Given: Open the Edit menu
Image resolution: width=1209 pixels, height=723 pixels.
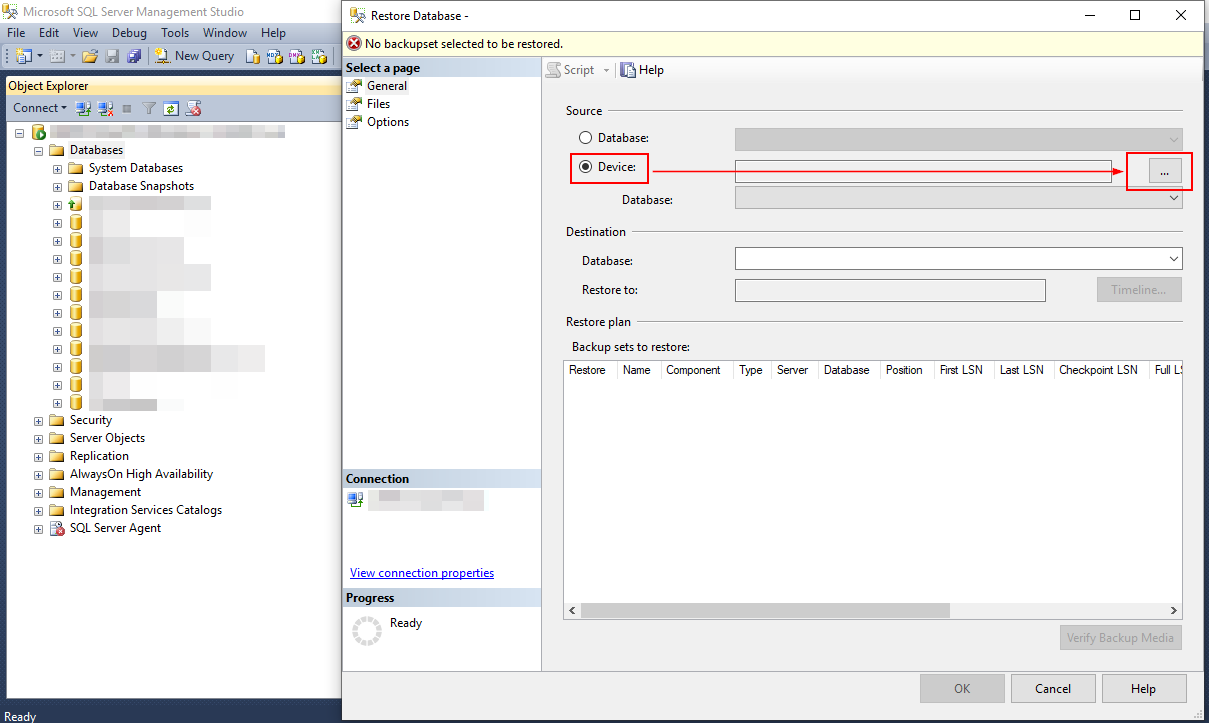Looking at the screenshot, I should (49, 33).
